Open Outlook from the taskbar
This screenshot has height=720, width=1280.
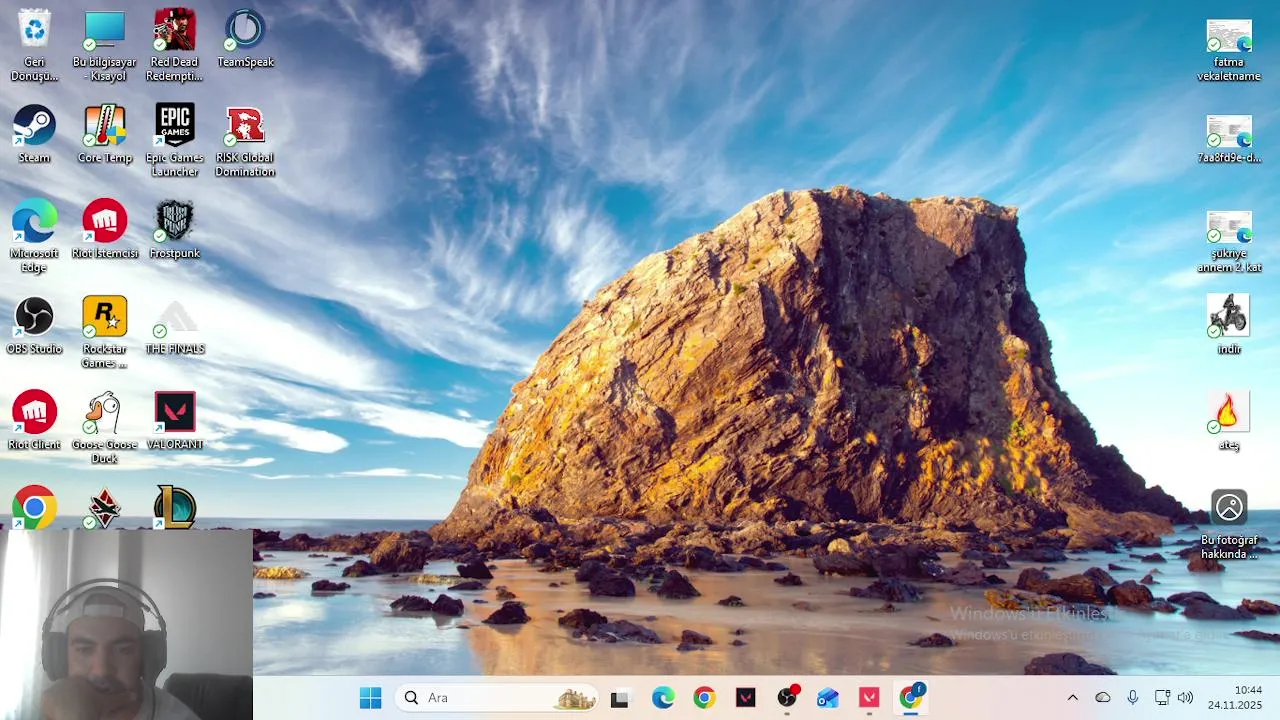point(828,698)
